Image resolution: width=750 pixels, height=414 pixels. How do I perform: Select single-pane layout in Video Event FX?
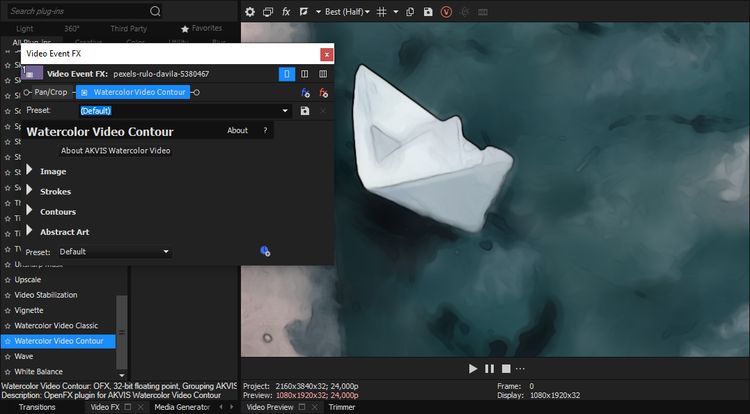(287, 74)
